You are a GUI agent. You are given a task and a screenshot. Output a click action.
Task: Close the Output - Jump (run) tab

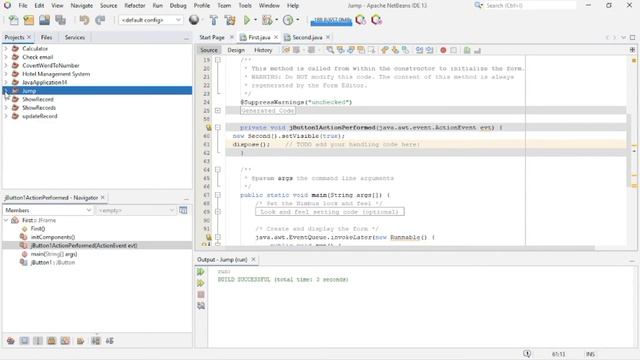pos(253,260)
